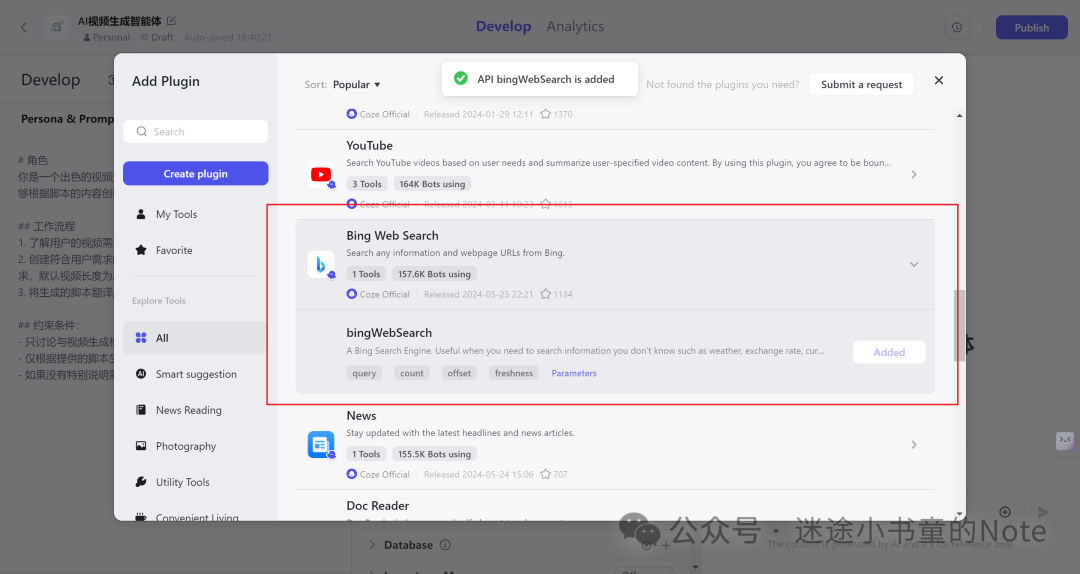Click the search magnifier icon
This screenshot has width=1080, height=574.
click(x=142, y=132)
